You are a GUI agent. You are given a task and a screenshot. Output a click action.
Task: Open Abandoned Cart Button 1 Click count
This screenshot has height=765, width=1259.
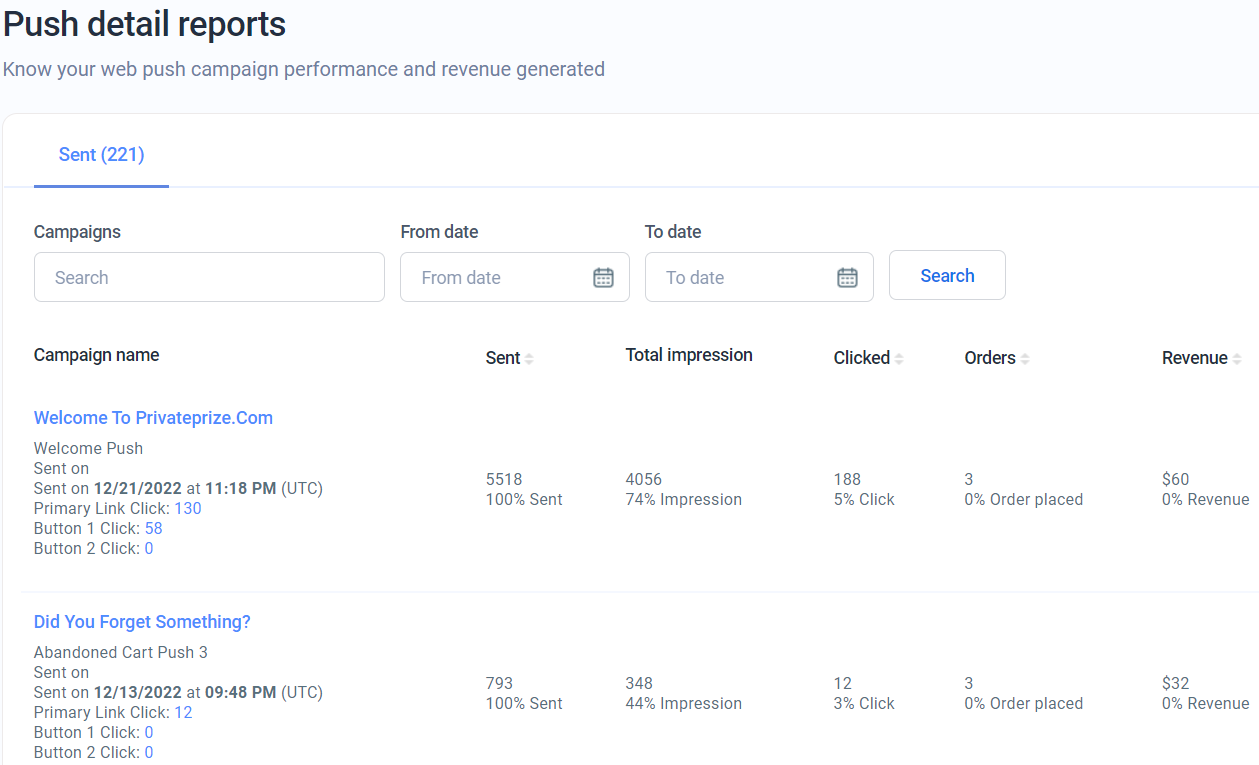[149, 732]
